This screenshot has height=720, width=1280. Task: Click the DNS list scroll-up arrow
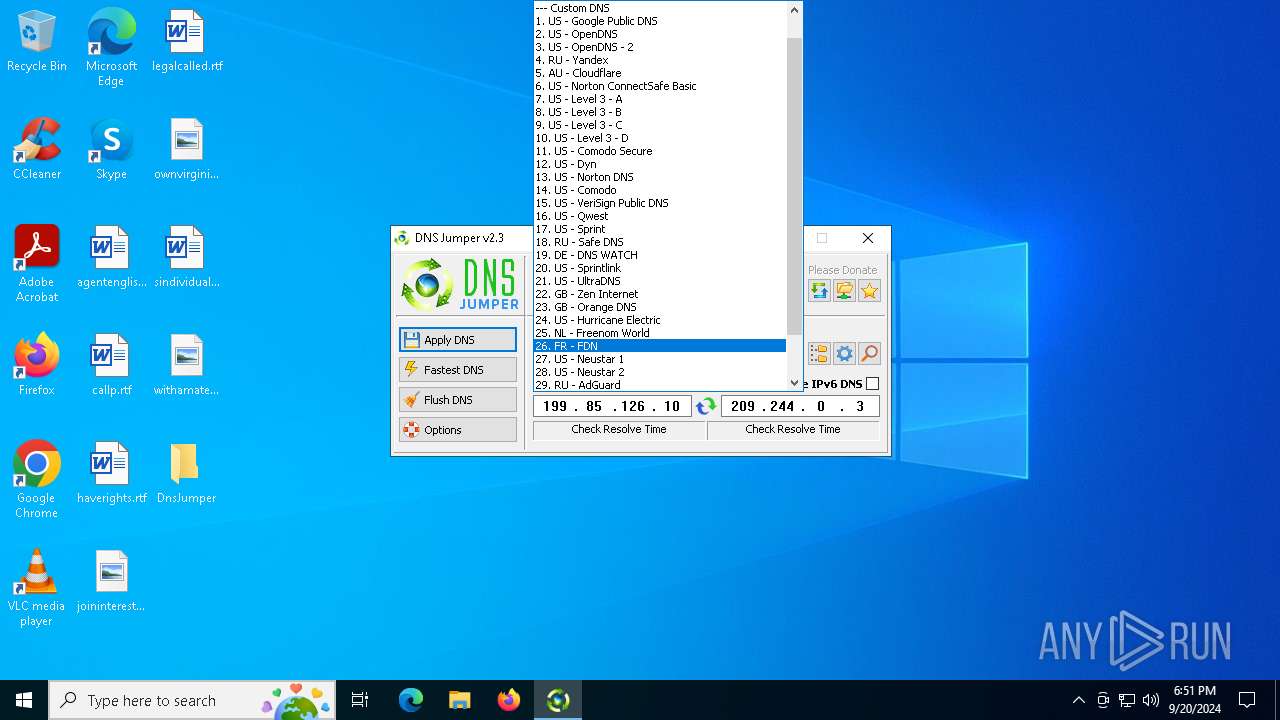coord(794,10)
